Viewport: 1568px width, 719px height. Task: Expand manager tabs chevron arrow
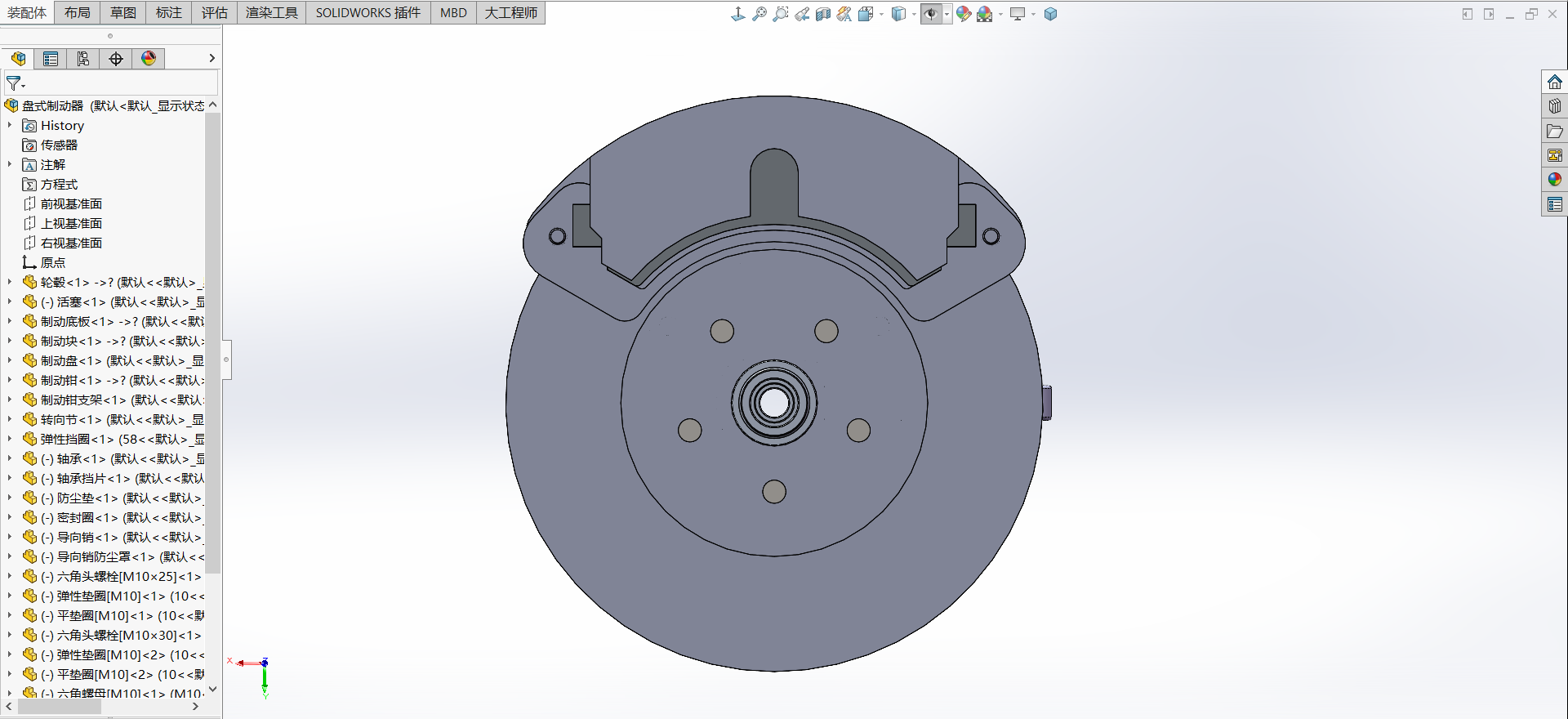212,58
